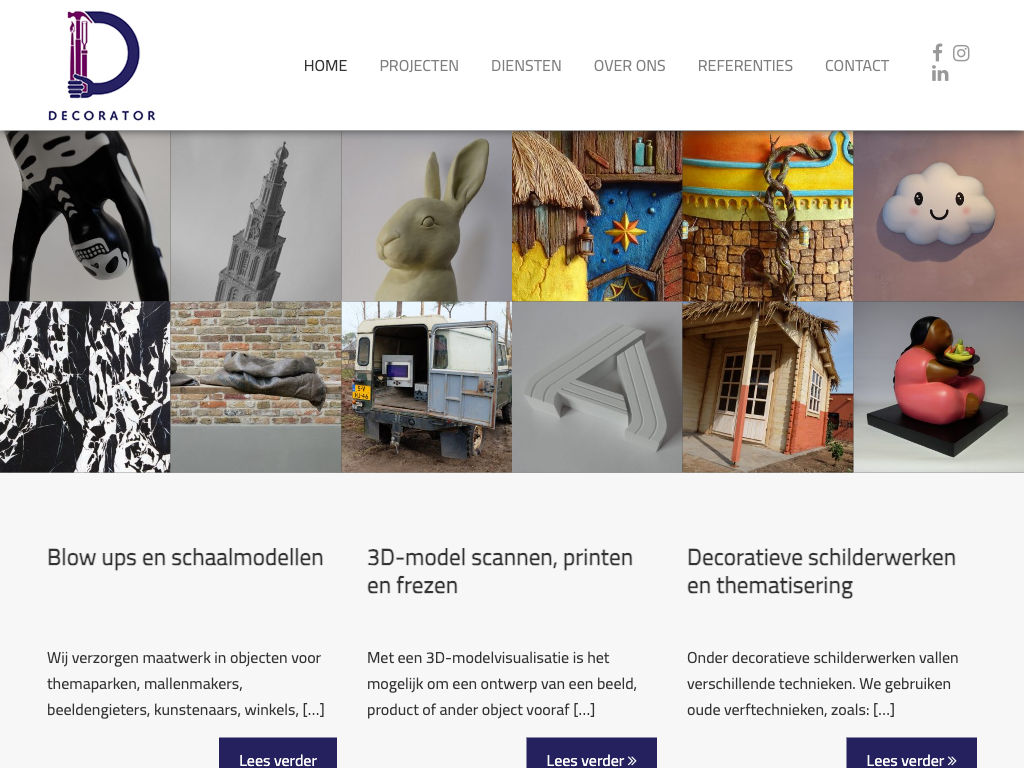Go to the HOME menu item
This screenshot has height=768, width=1024.
pos(325,65)
